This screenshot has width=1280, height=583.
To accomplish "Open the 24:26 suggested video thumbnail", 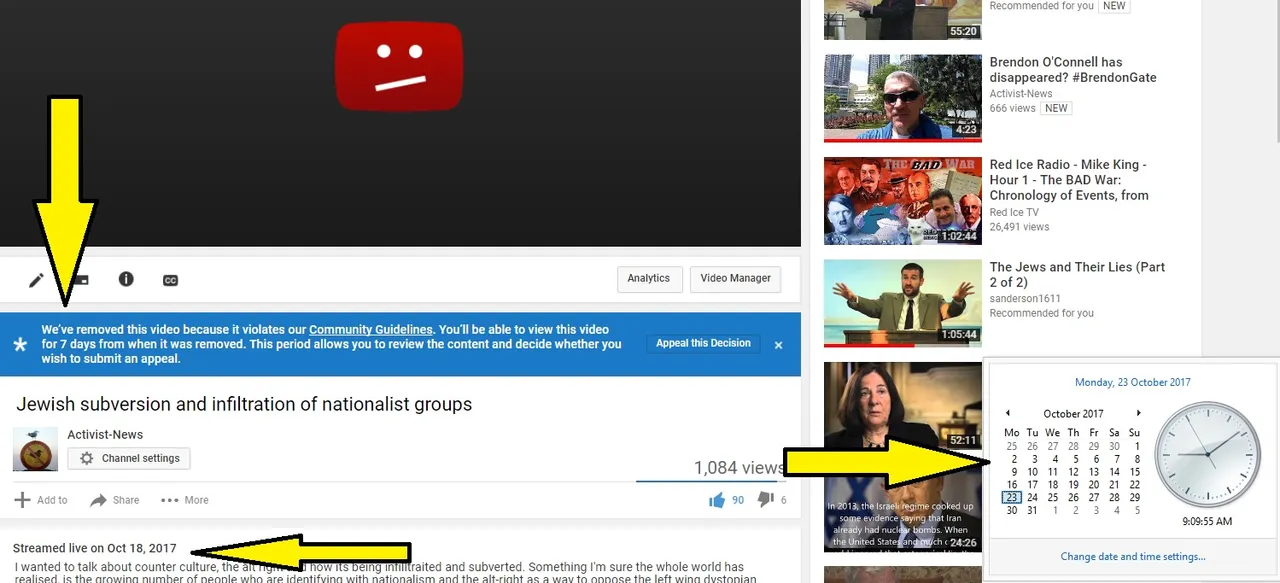I will coord(903,508).
